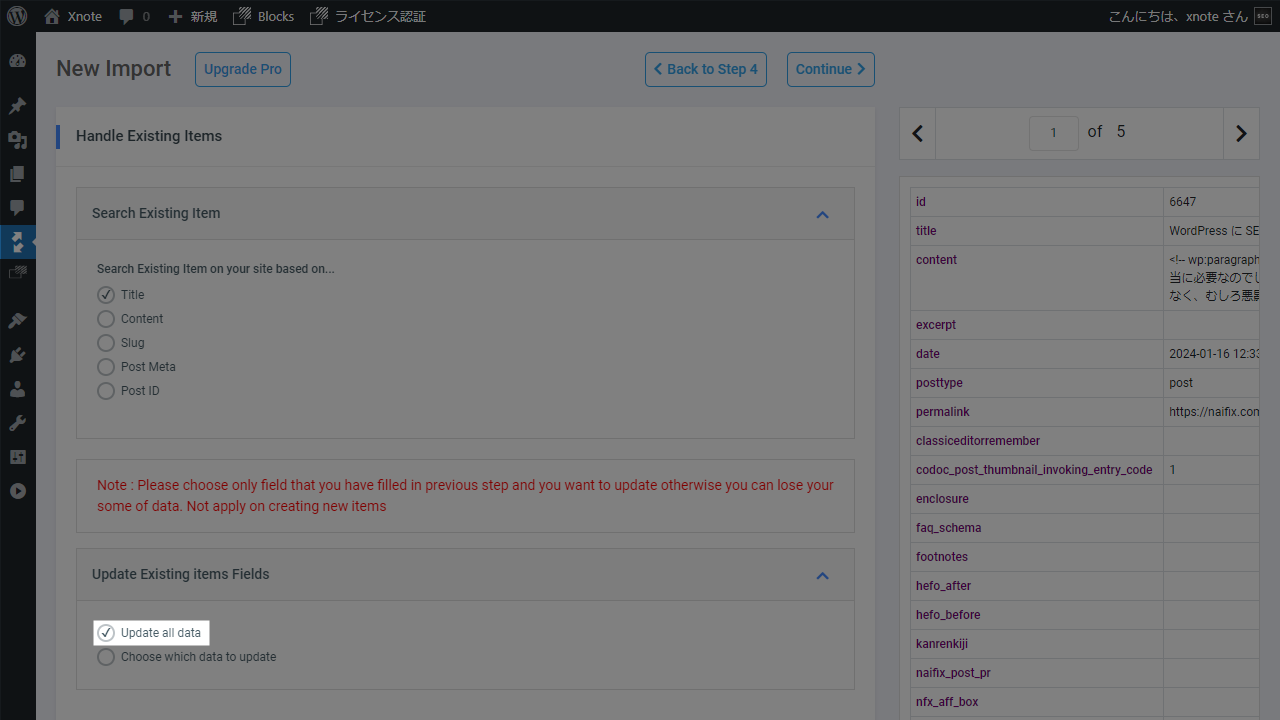
Task: Open Media icon in sidebar
Action: [x=17, y=139]
